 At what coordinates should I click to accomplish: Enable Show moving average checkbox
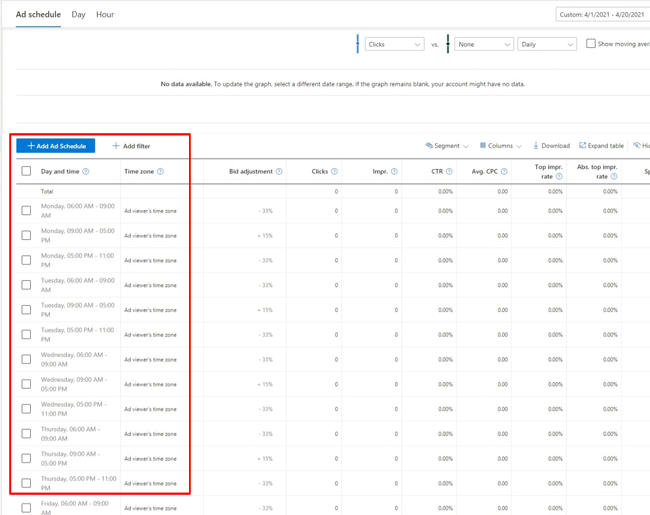coord(591,44)
